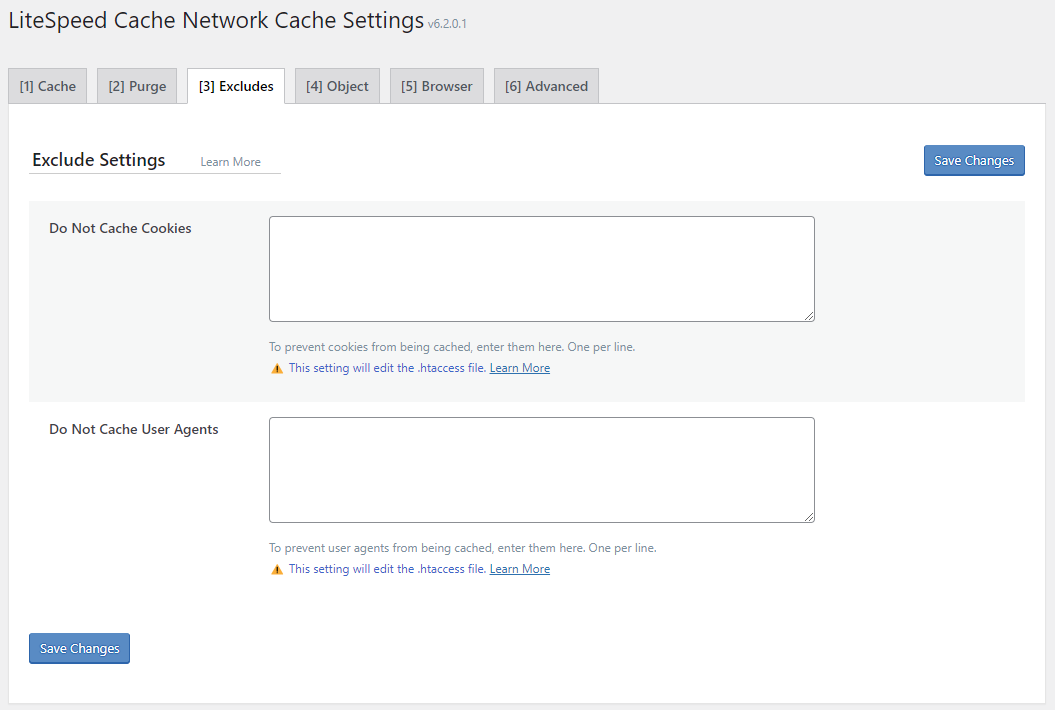Click the 'To prevent cookies from being cached' hint

point(451,347)
